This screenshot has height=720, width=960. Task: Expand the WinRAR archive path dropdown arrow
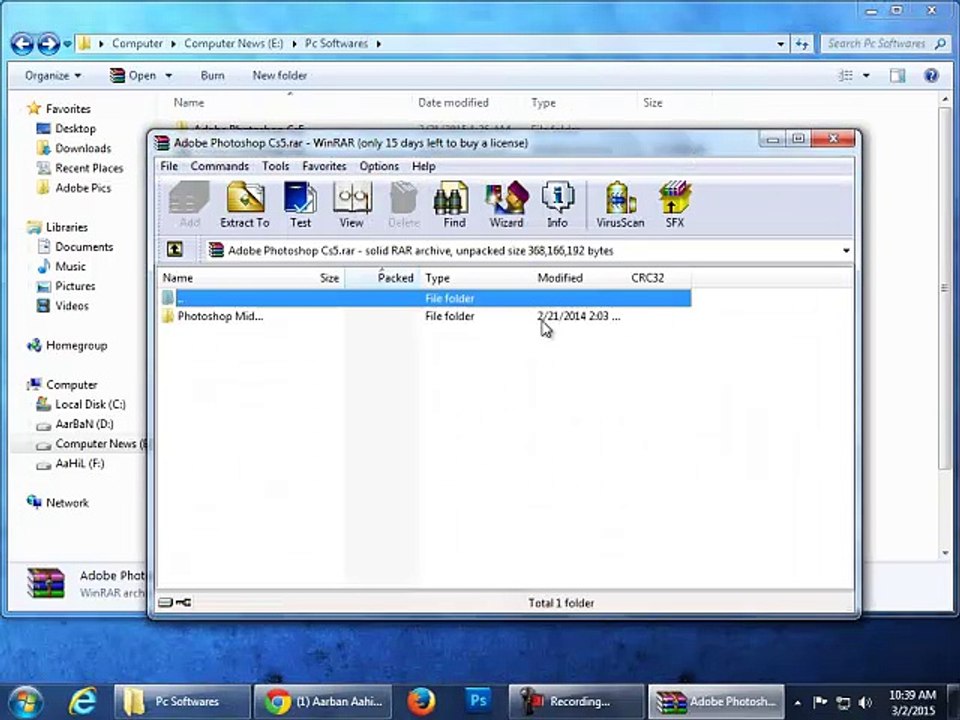pos(846,250)
